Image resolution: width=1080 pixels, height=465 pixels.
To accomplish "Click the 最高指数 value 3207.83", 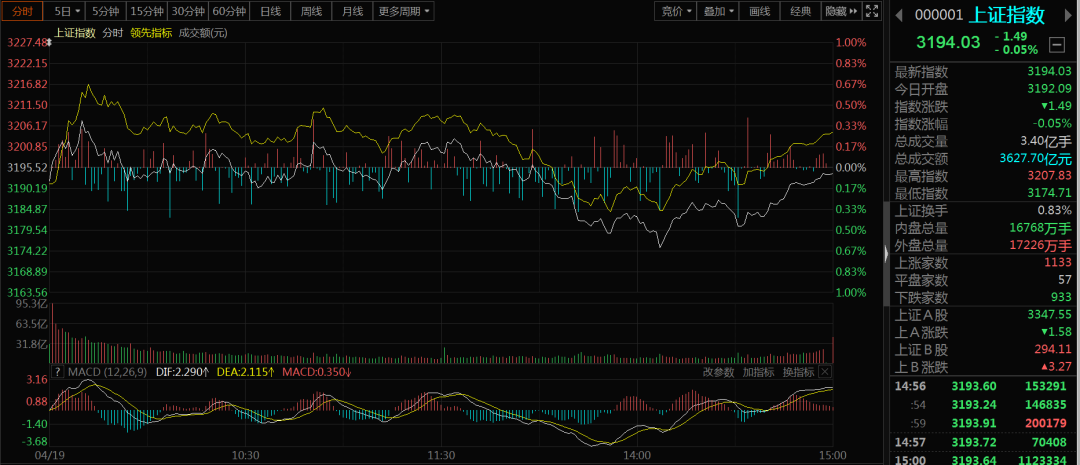I will pos(1049,176).
